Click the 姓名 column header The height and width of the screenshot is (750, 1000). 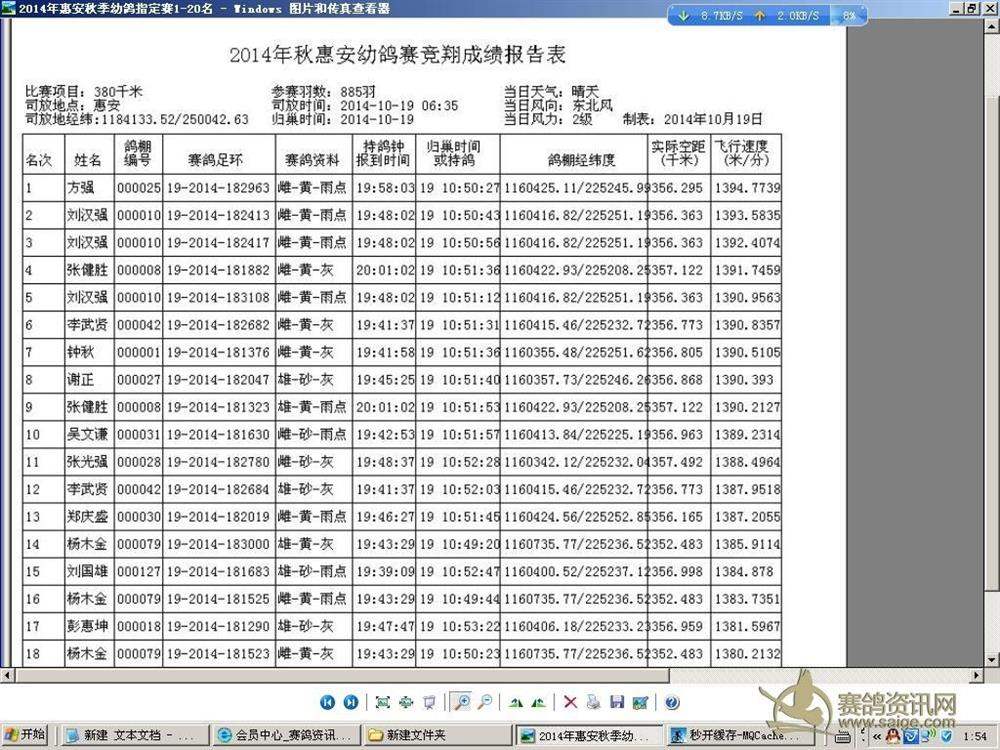coord(88,160)
